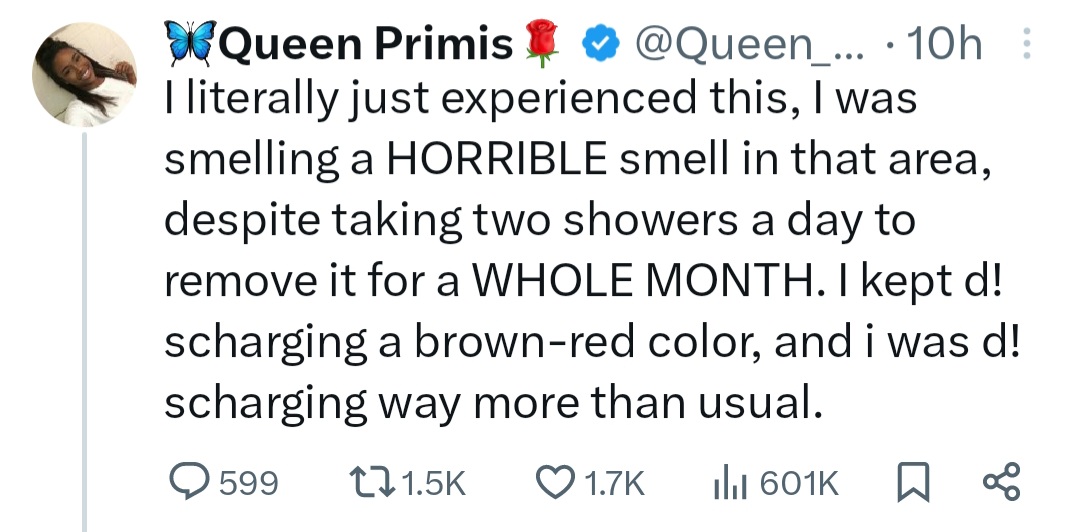Image resolution: width=1080 pixels, height=532 pixels.
Task: Click the 601K views count
Action: click(x=800, y=485)
